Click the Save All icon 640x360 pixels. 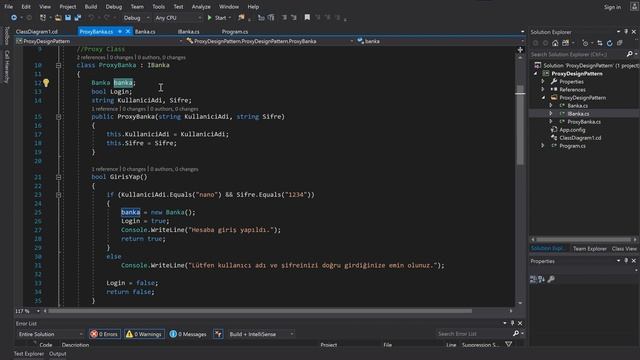(x=78, y=18)
